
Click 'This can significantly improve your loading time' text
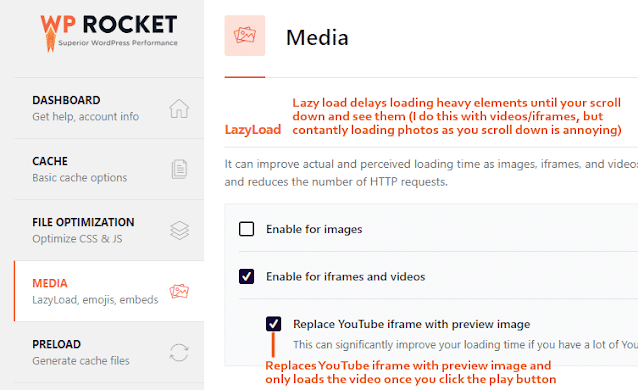point(465,345)
